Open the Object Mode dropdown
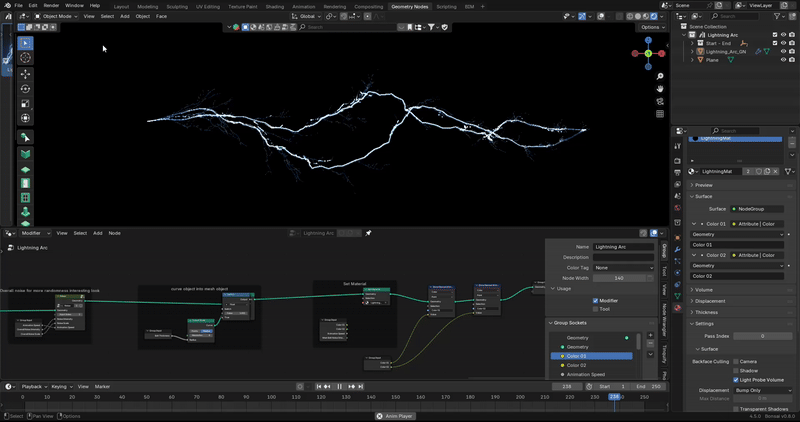 tap(56, 16)
